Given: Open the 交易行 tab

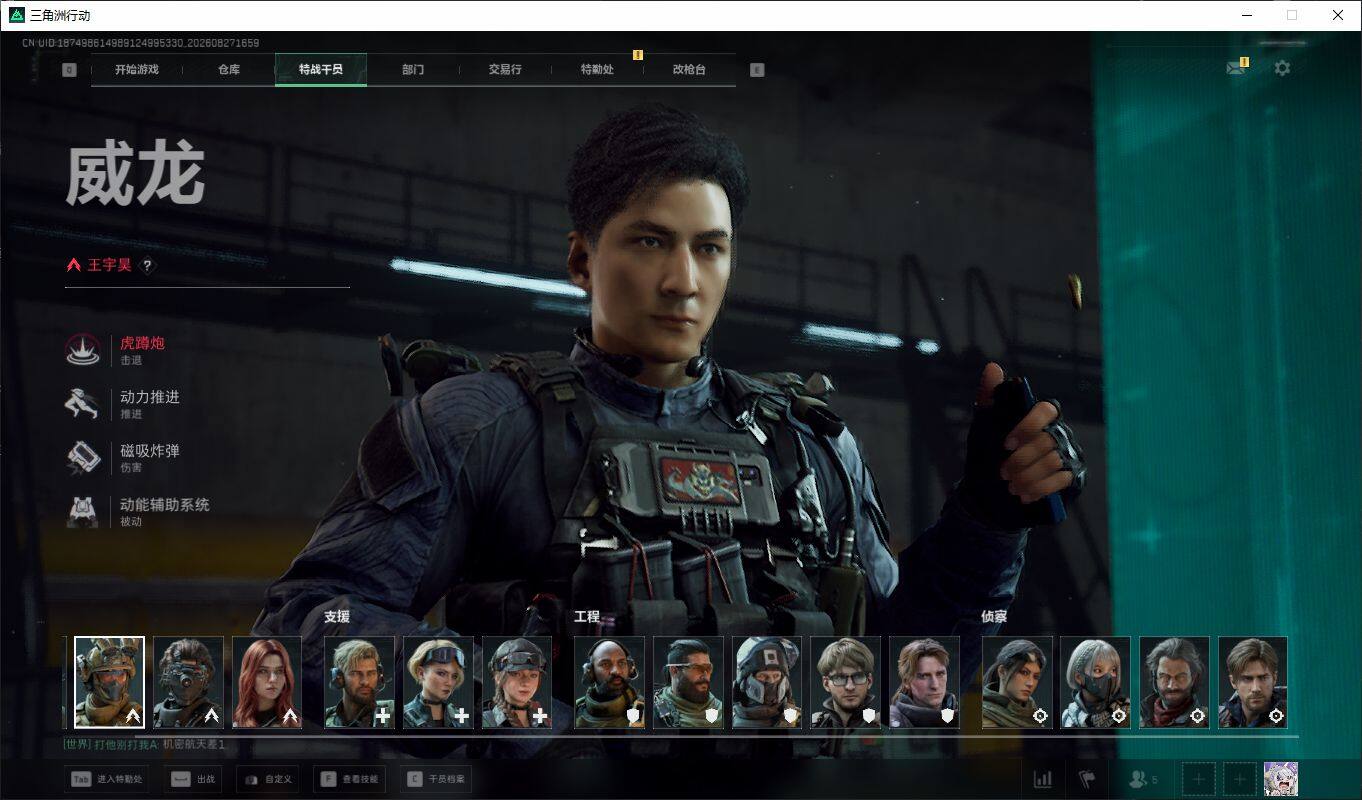Looking at the screenshot, I should click(x=505, y=70).
